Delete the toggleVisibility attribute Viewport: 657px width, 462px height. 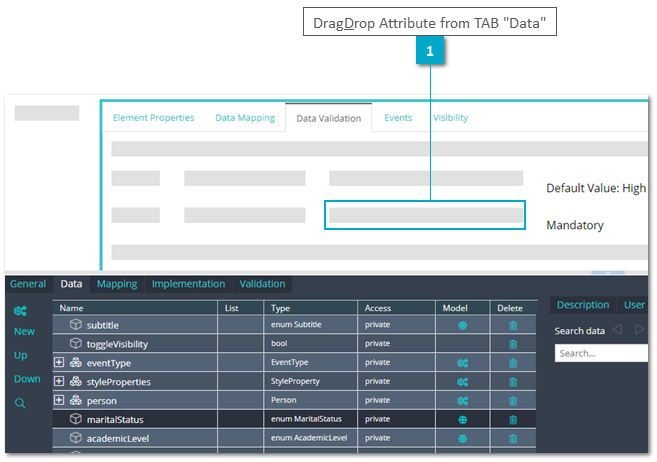click(x=513, y=344)
